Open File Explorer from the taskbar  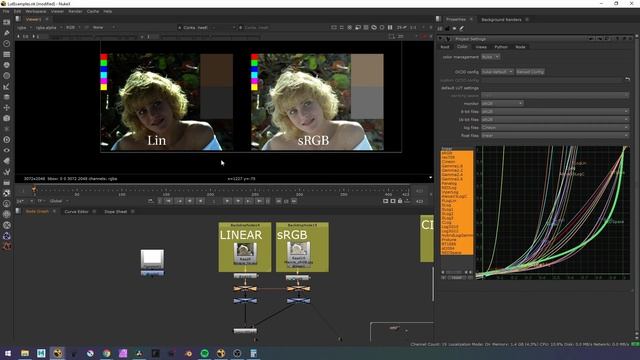click(25, 353)
